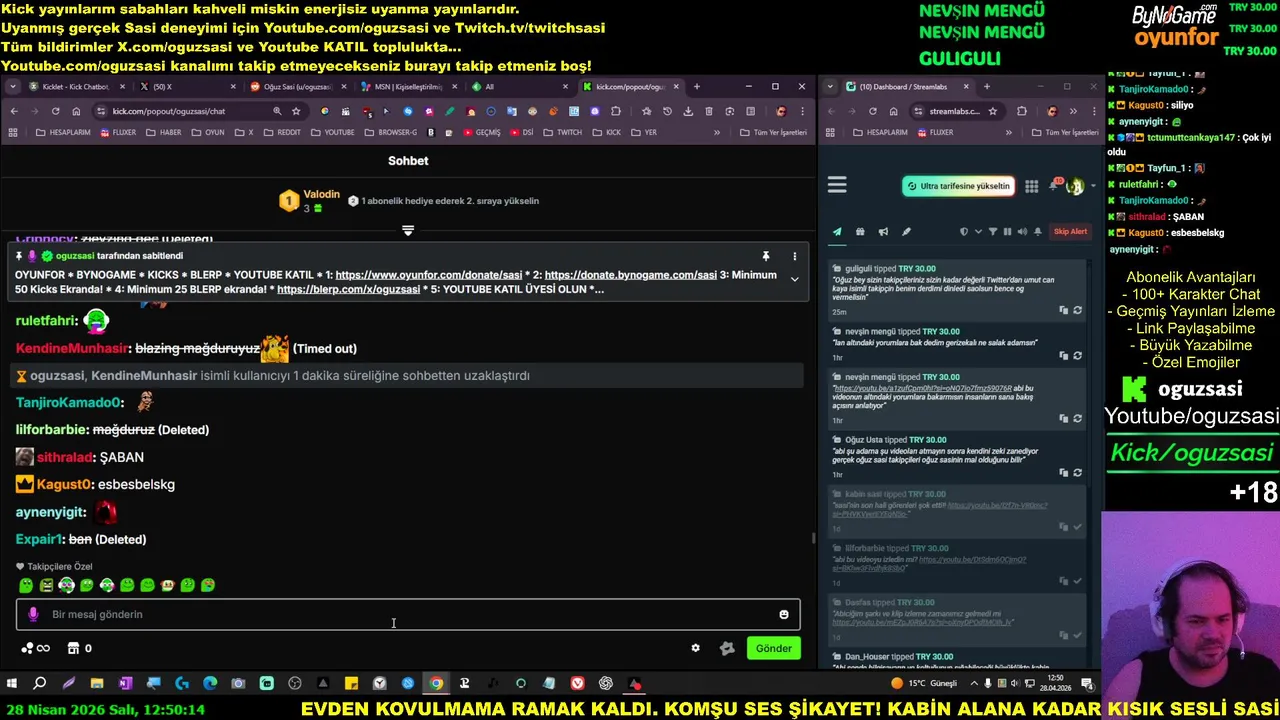This screenshot has width=1280, height=720.
Task: Open Windows taskbar search
Action: 40,684
